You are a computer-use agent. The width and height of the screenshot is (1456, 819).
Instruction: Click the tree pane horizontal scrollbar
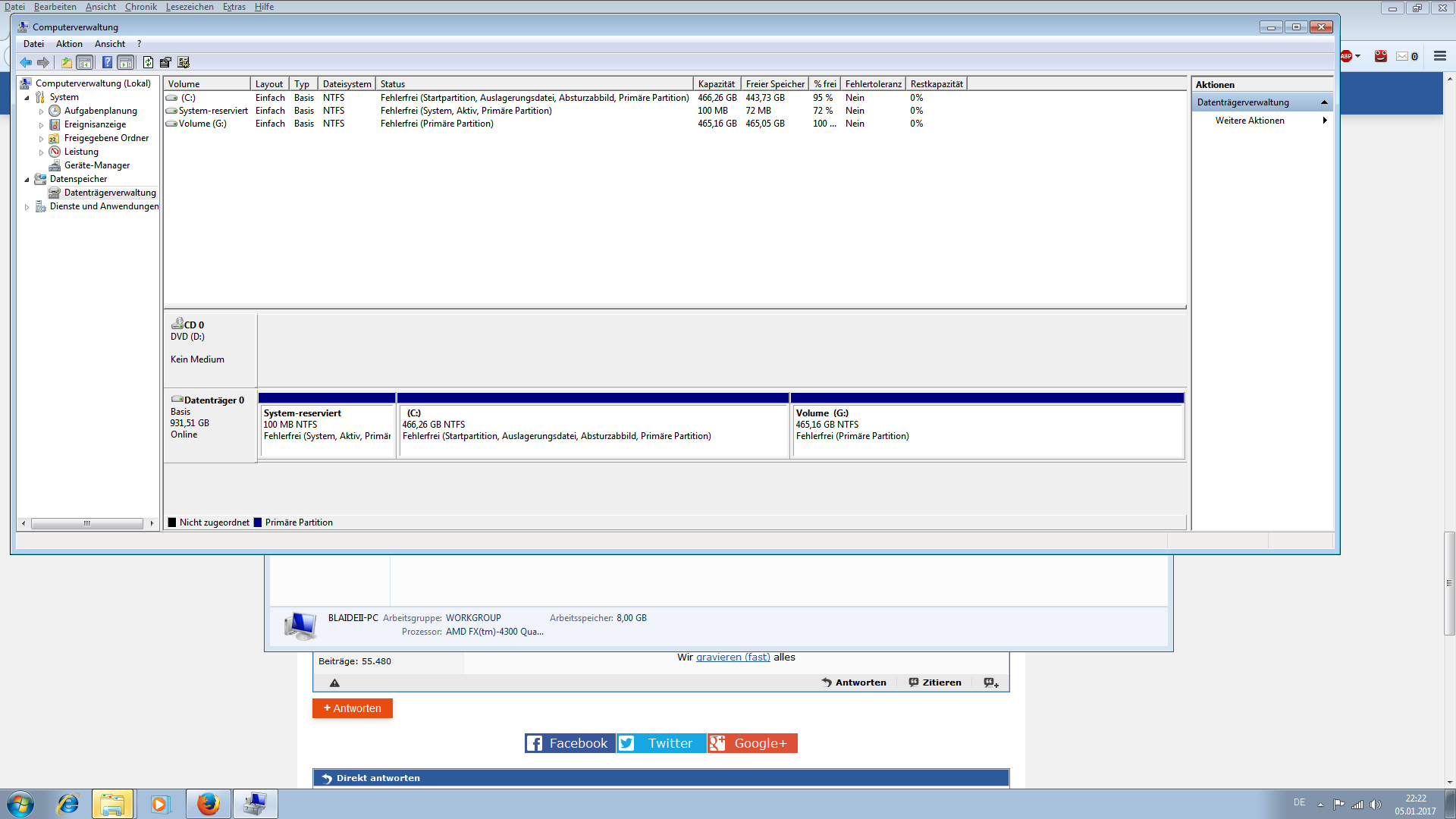tap(86, 523)
